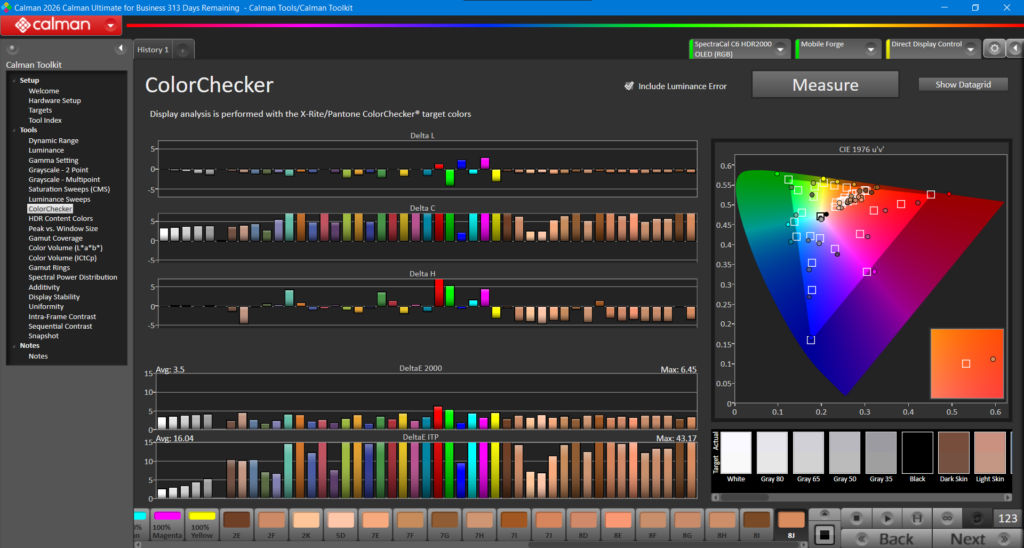Click the play/read continuous icon

tap(887, 517)
